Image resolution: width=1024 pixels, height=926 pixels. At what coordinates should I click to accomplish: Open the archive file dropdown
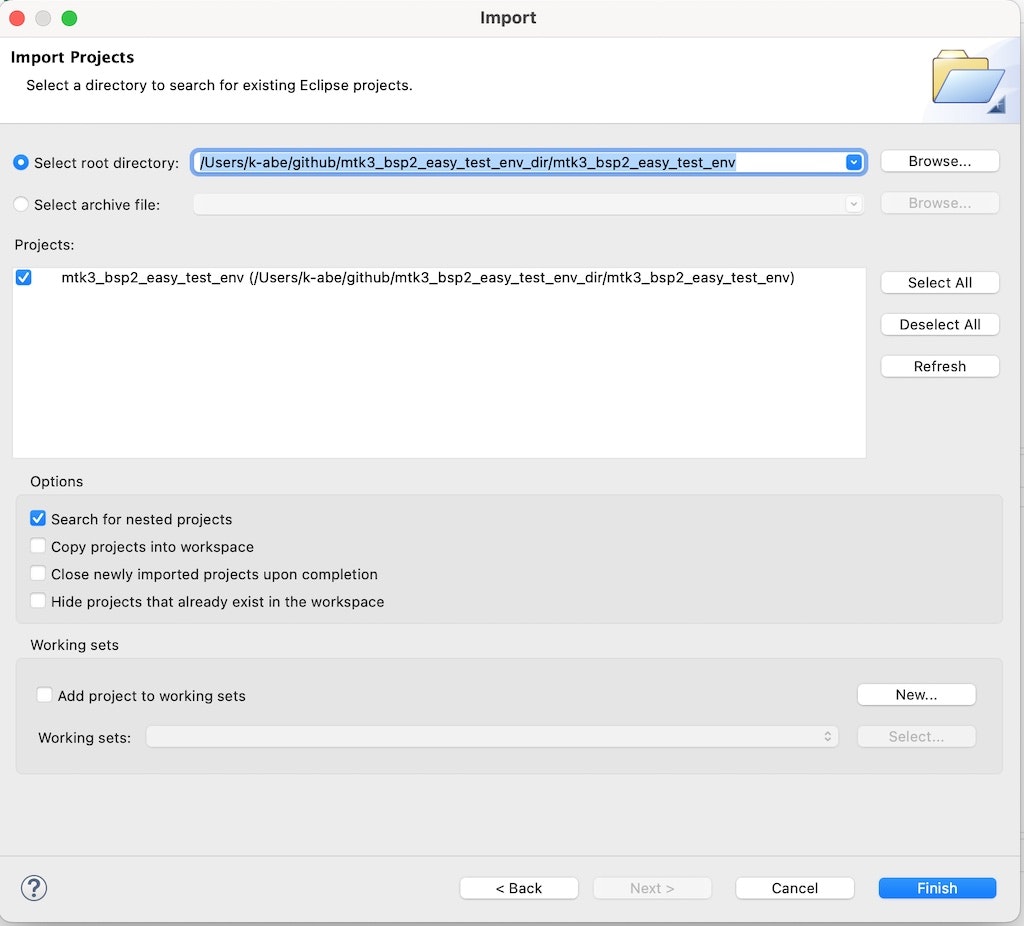coord(852,204)
